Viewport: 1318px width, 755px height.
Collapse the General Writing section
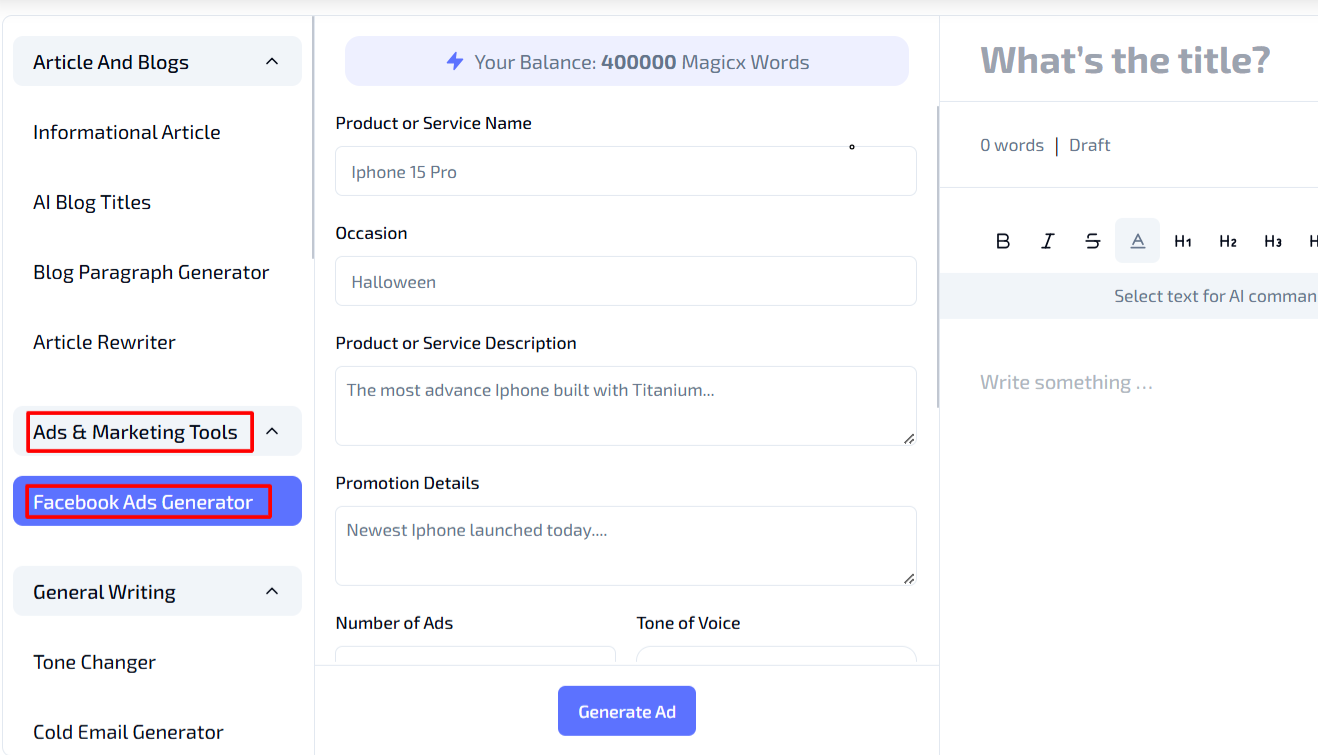click(157, 592)
